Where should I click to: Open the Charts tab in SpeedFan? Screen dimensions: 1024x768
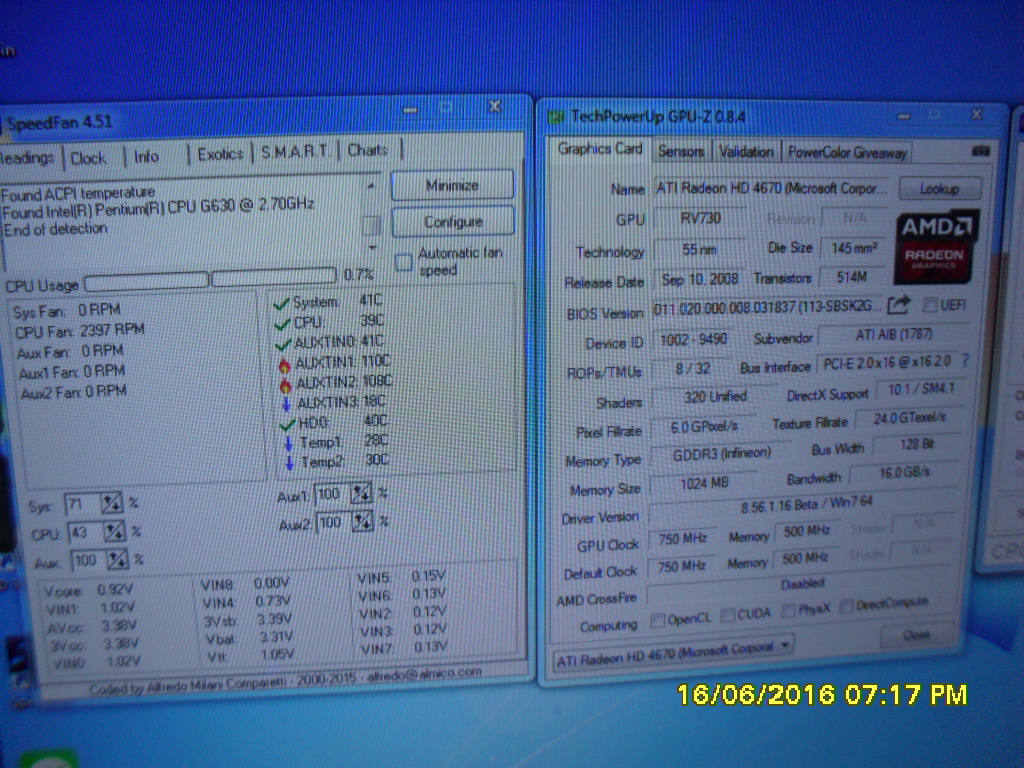click(x=367, y=150)
